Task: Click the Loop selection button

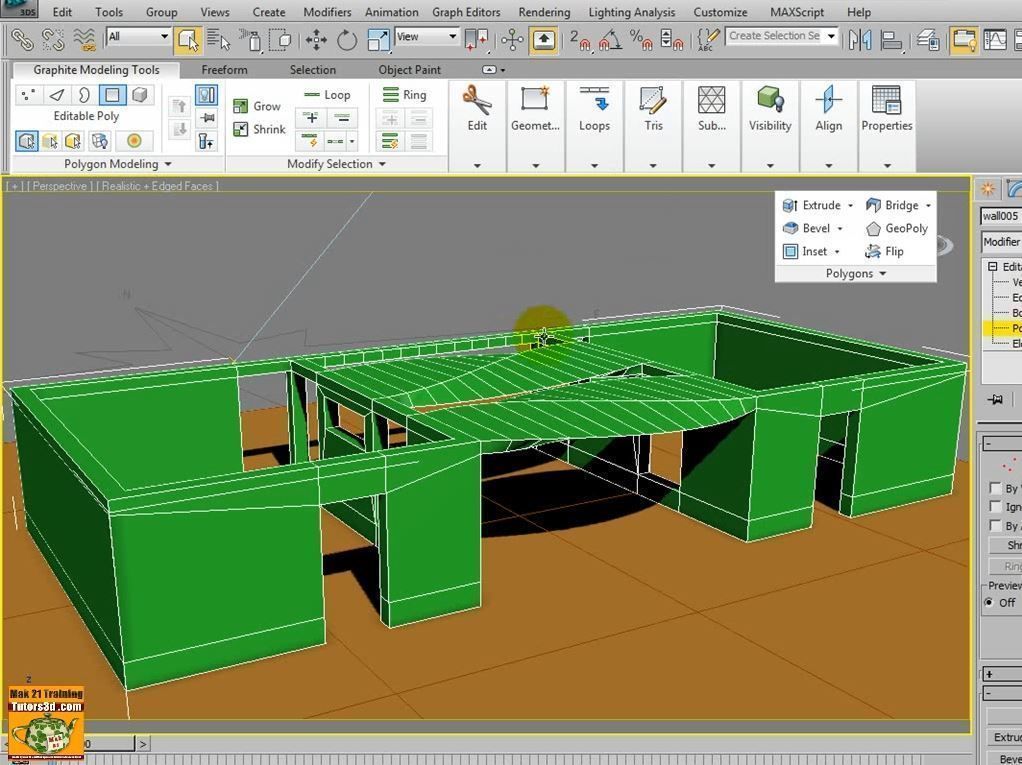Action: coord(327,95)
